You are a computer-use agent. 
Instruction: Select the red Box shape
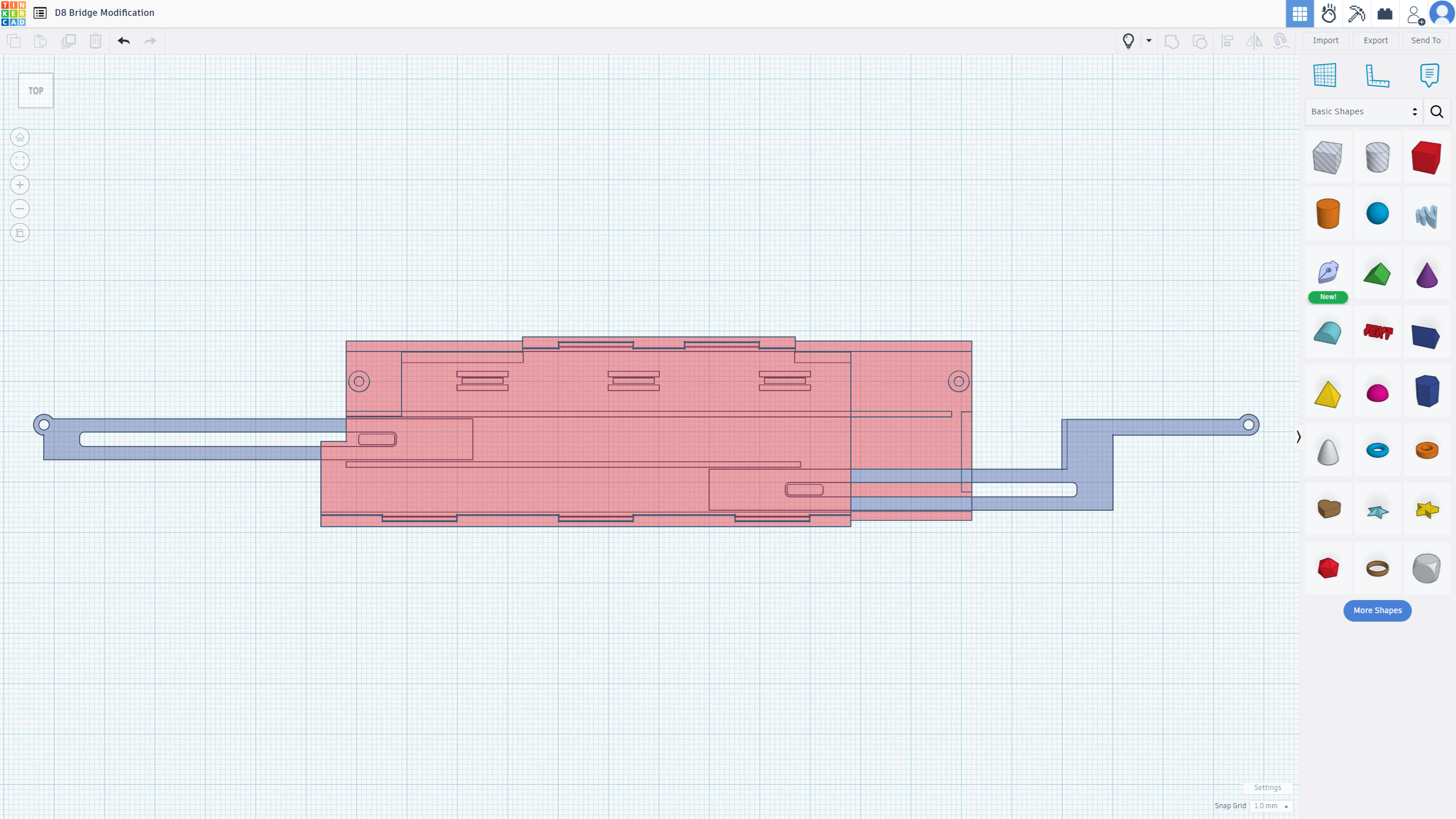coord(1426,158)
